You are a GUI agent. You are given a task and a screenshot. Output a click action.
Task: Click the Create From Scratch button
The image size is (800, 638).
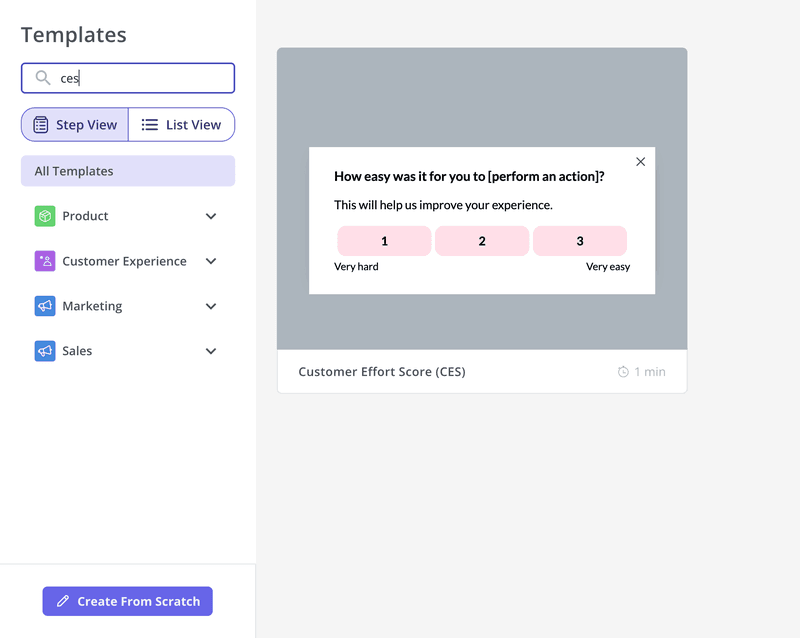127,601
